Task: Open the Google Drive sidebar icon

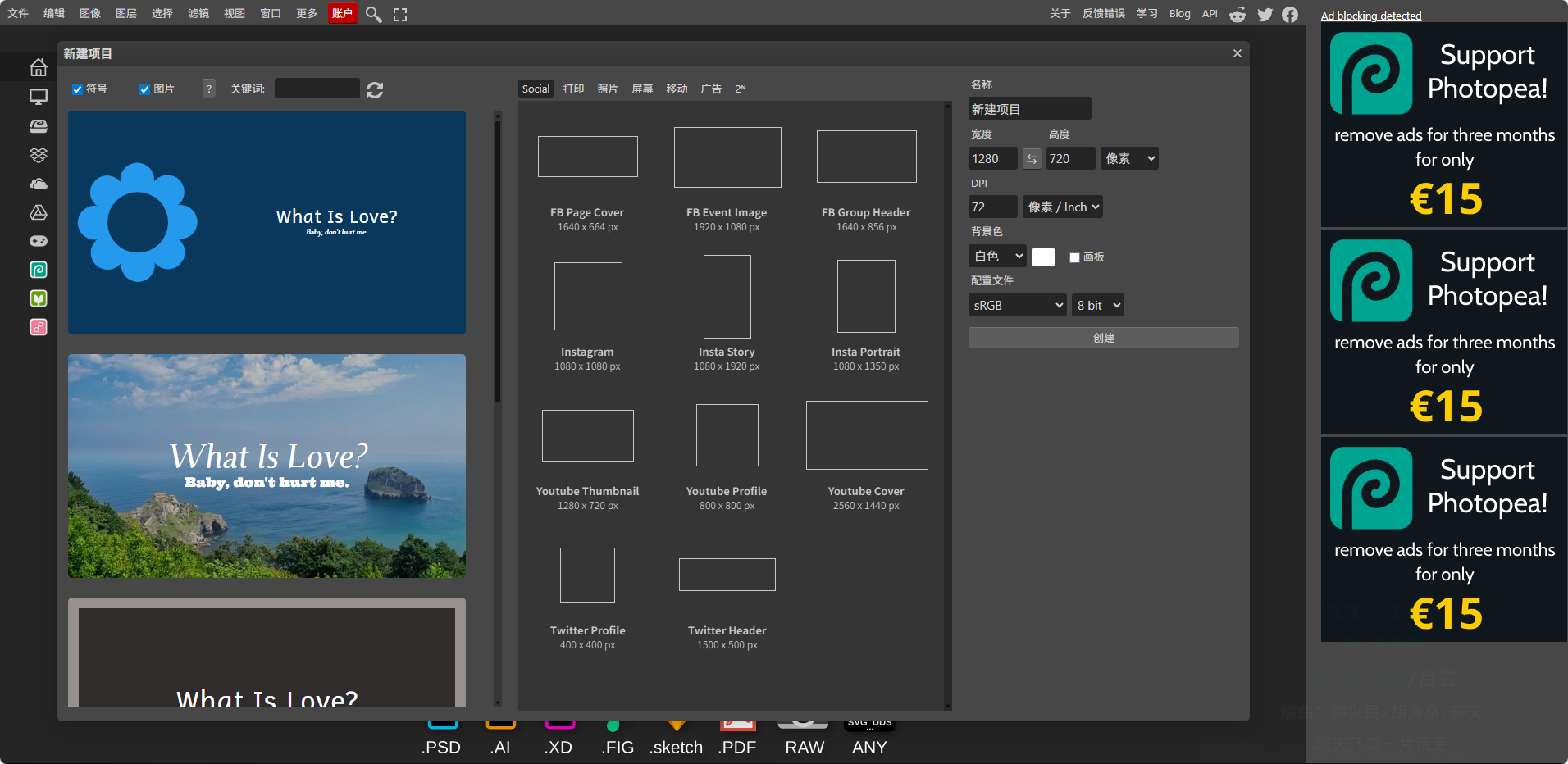Action: (38, 212)
